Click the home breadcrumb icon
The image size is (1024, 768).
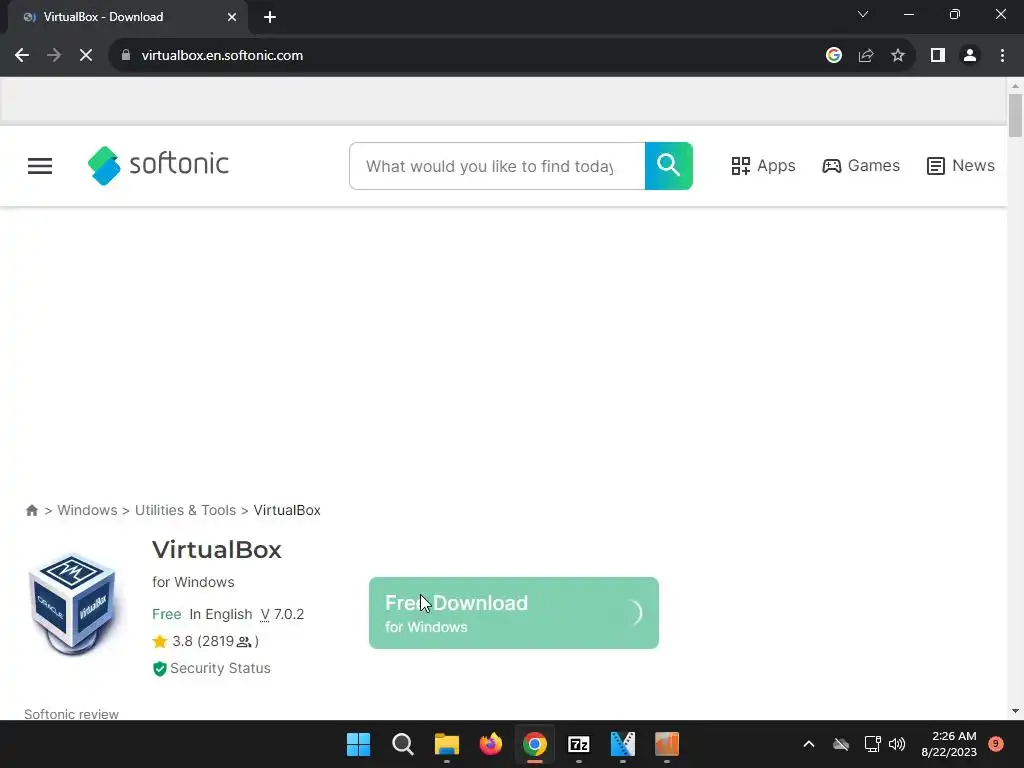pos(31,510)
